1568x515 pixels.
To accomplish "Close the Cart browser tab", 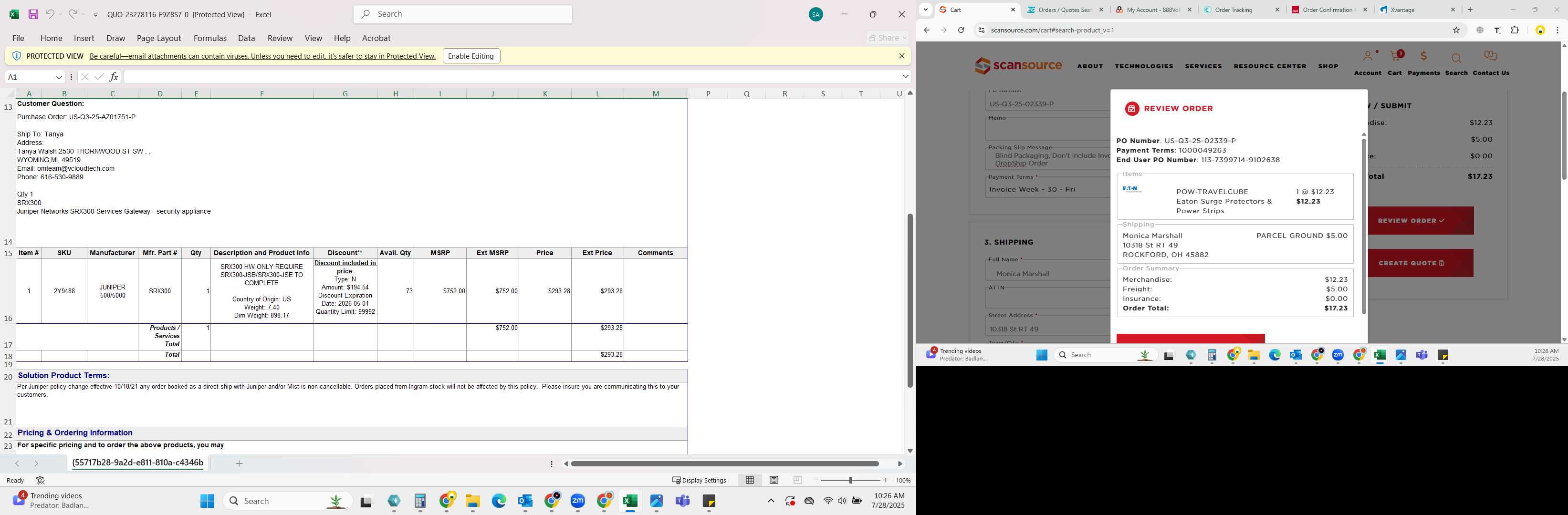I will coord(1013,10).
